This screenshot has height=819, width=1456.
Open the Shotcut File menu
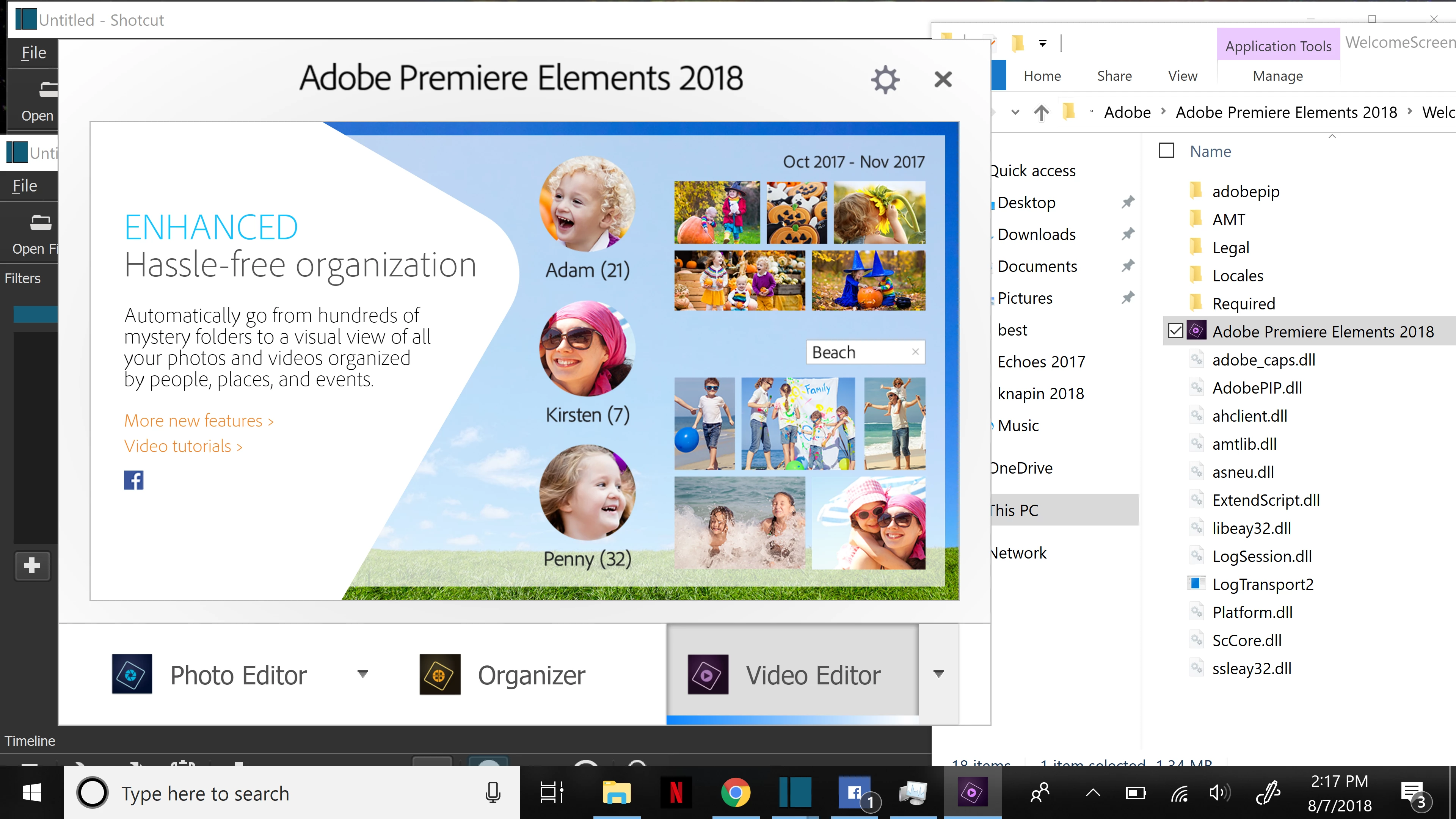(x=33, y=53)
